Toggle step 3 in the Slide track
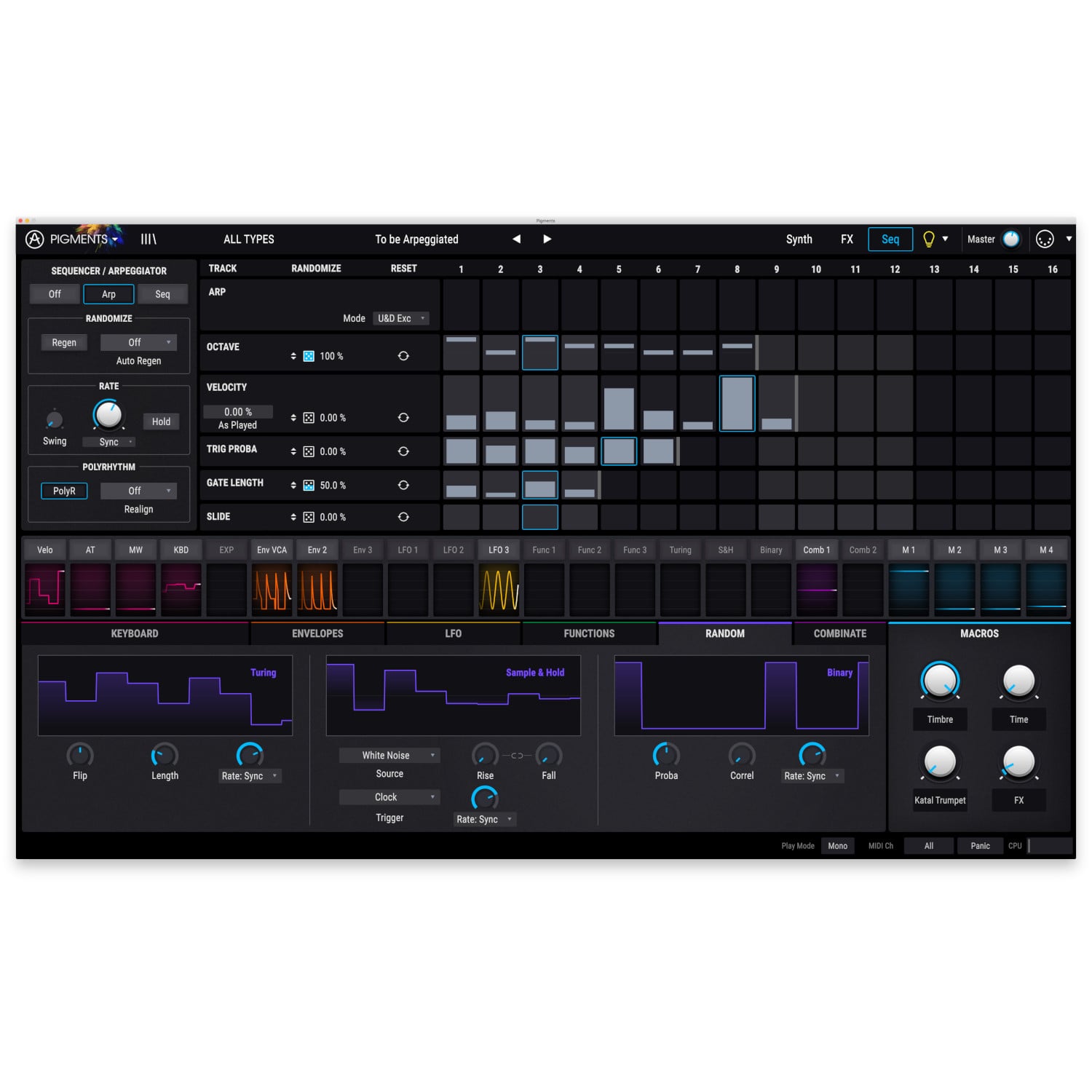 click(x=540, y=517)
